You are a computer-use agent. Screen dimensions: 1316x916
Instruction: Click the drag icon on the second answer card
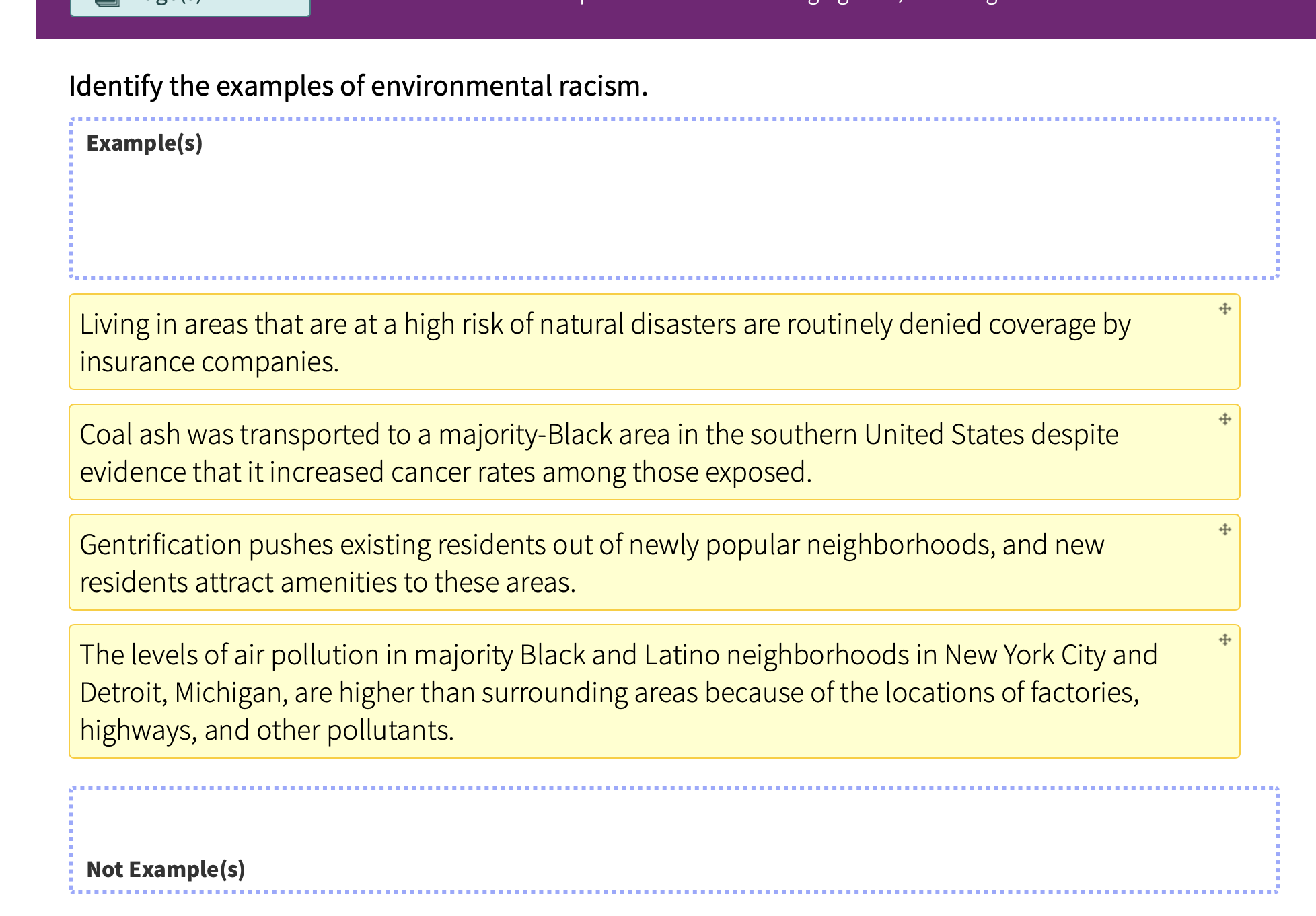point(1224,420)
